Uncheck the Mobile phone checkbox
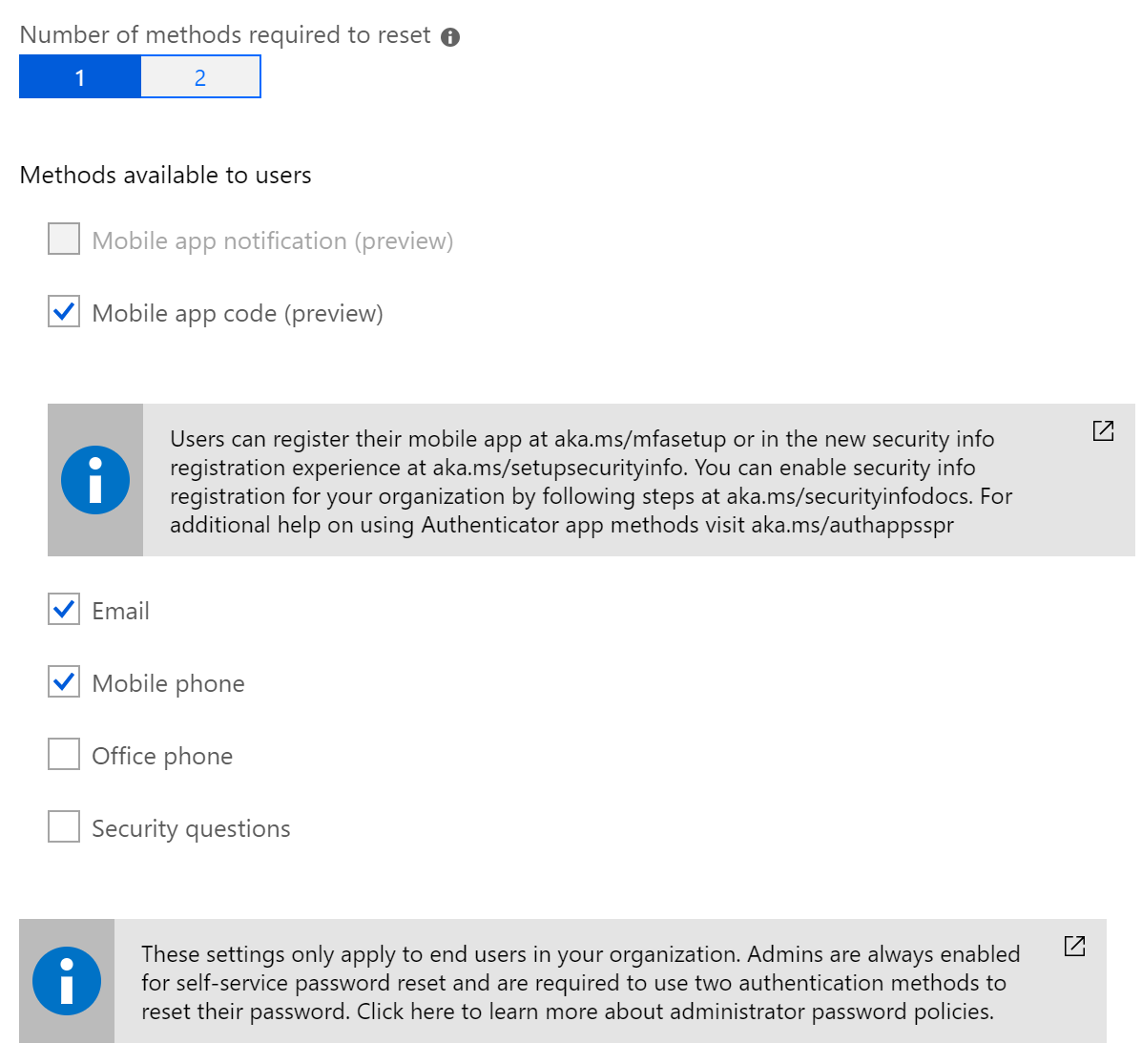This screenshot has width=1142, height=1064. point(64,681)
